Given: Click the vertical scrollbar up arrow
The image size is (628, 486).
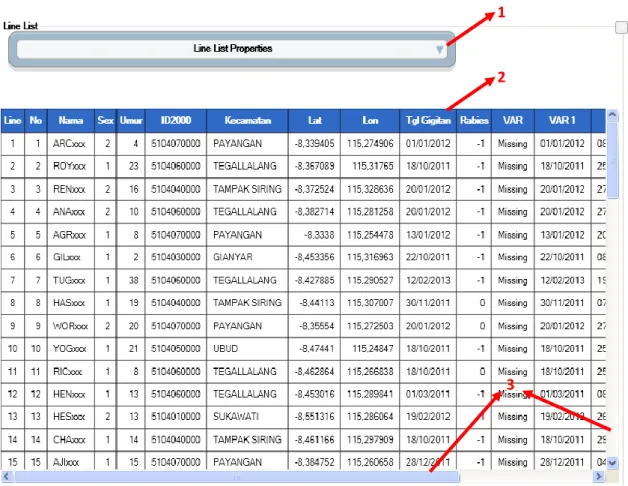Looking at the screenshot, I should point(612,115).
